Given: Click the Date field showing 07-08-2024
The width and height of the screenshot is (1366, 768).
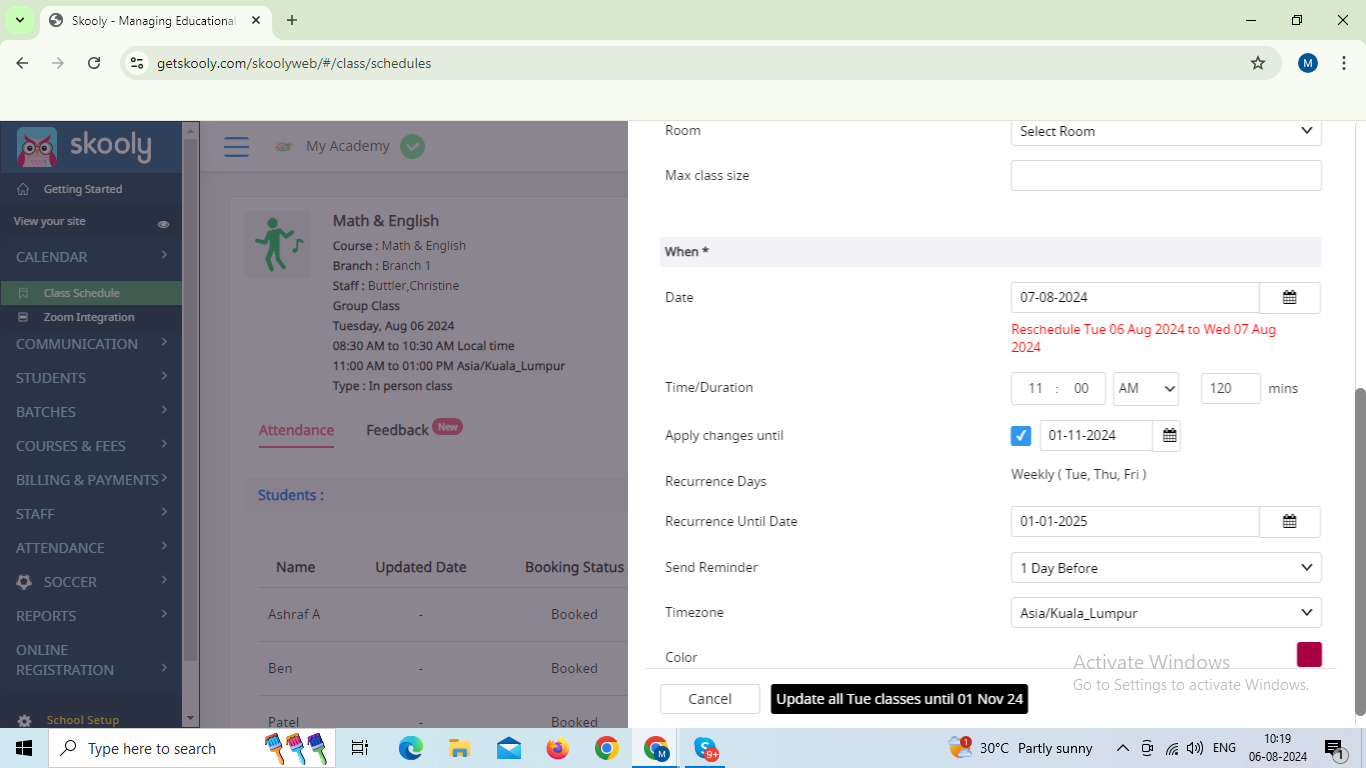Looking at the screenshot, I should click(1135, 298).
